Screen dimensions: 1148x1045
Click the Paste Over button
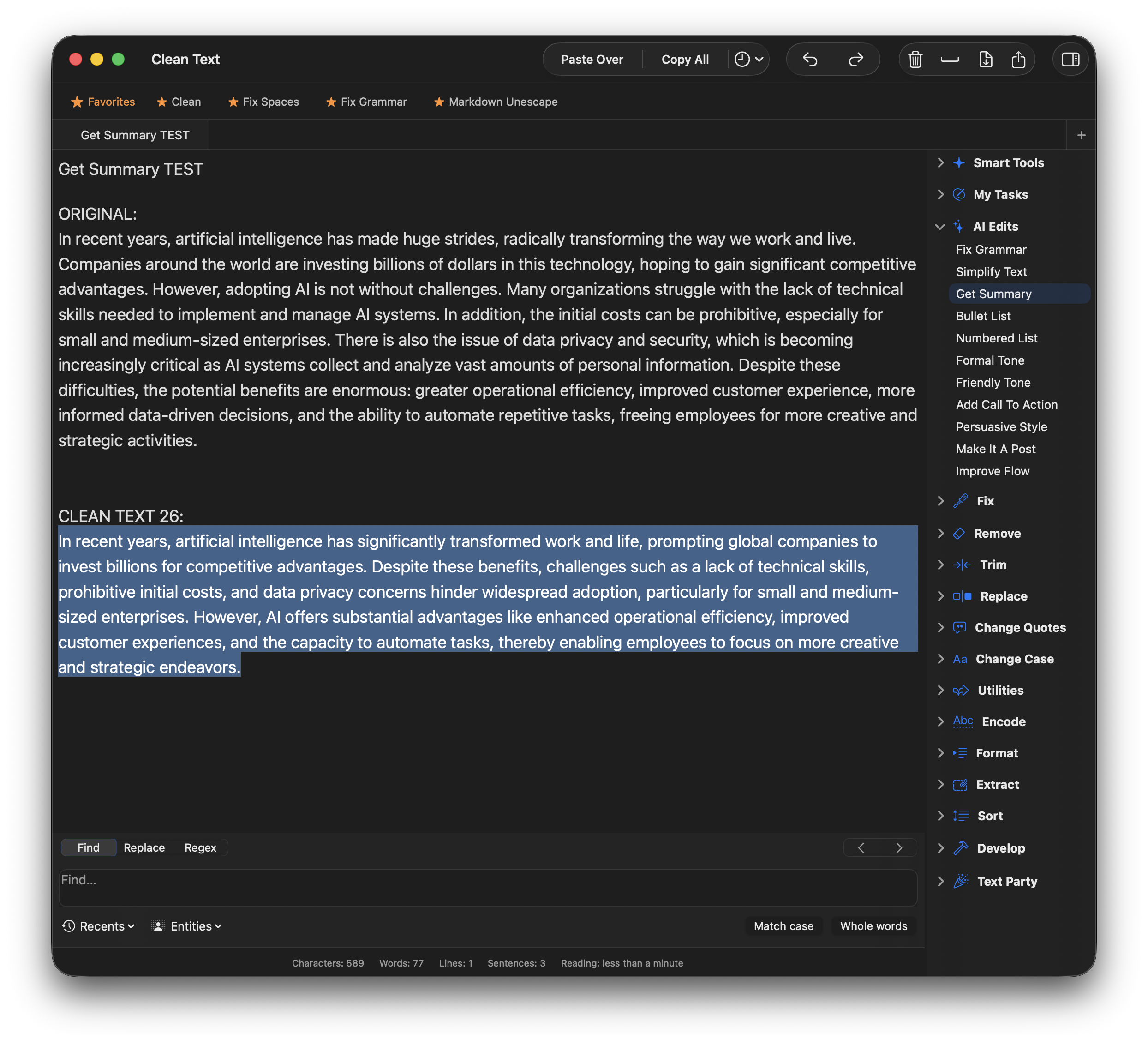point(592,59)
